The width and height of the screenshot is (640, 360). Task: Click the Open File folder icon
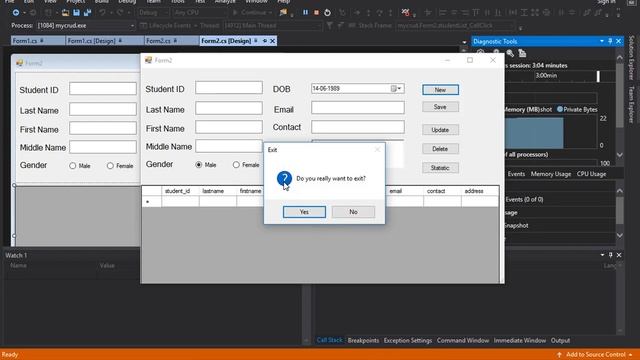point(65,13)
